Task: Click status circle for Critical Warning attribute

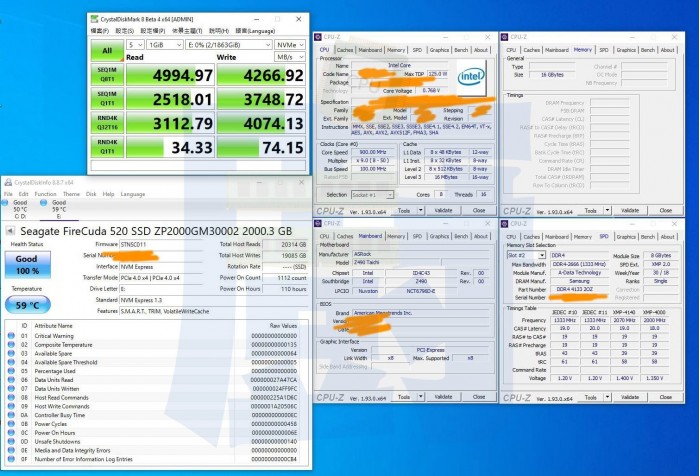Action: (x=10, y=336)
